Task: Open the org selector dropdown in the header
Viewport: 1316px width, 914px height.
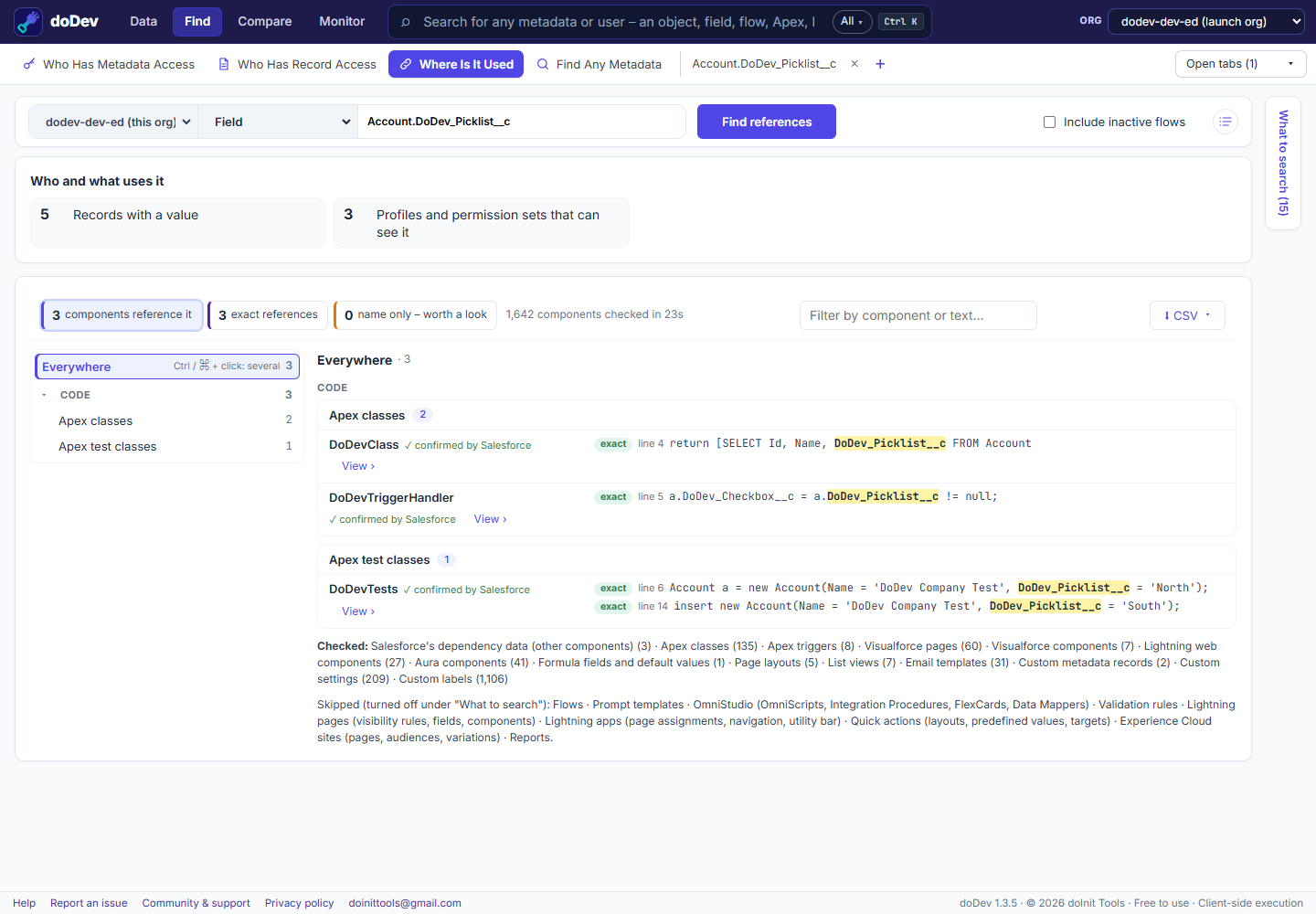Action: [1206, 21]
